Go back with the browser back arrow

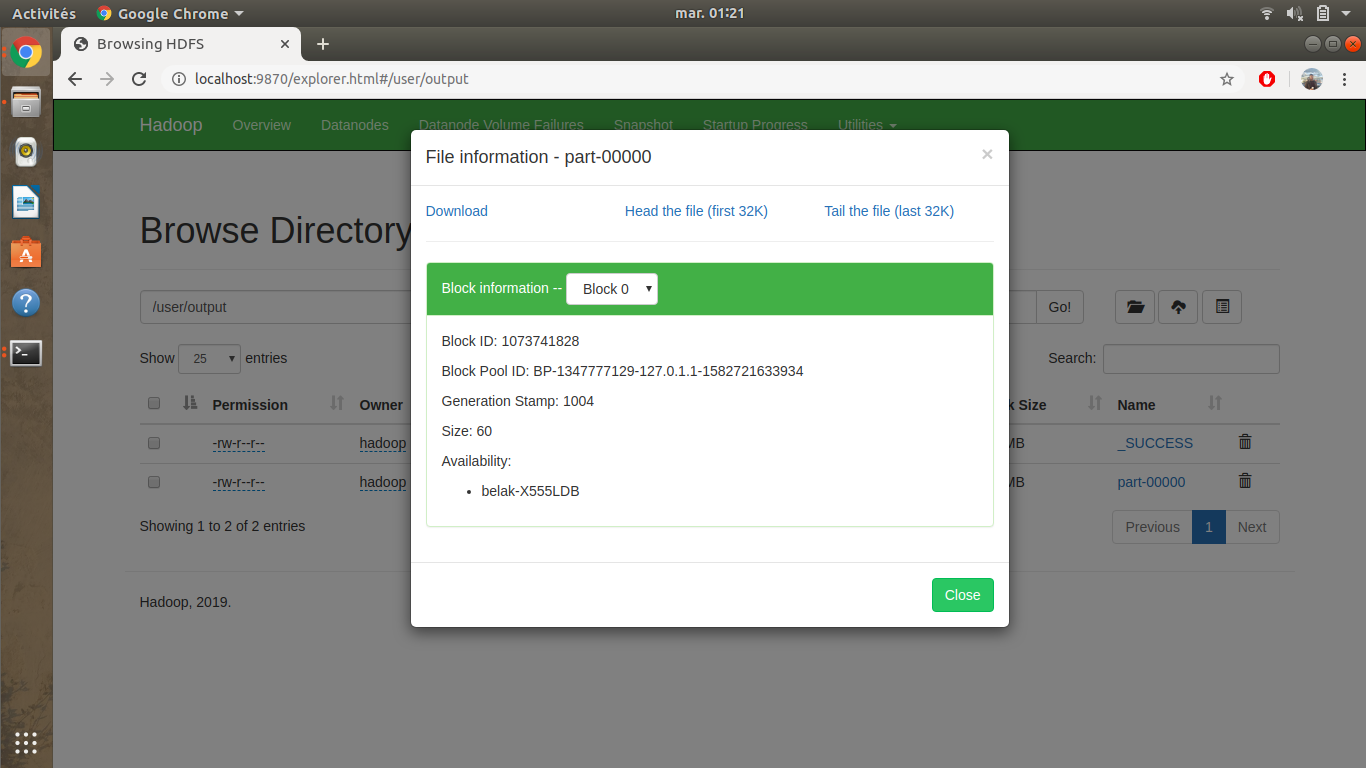coord(75,79)
